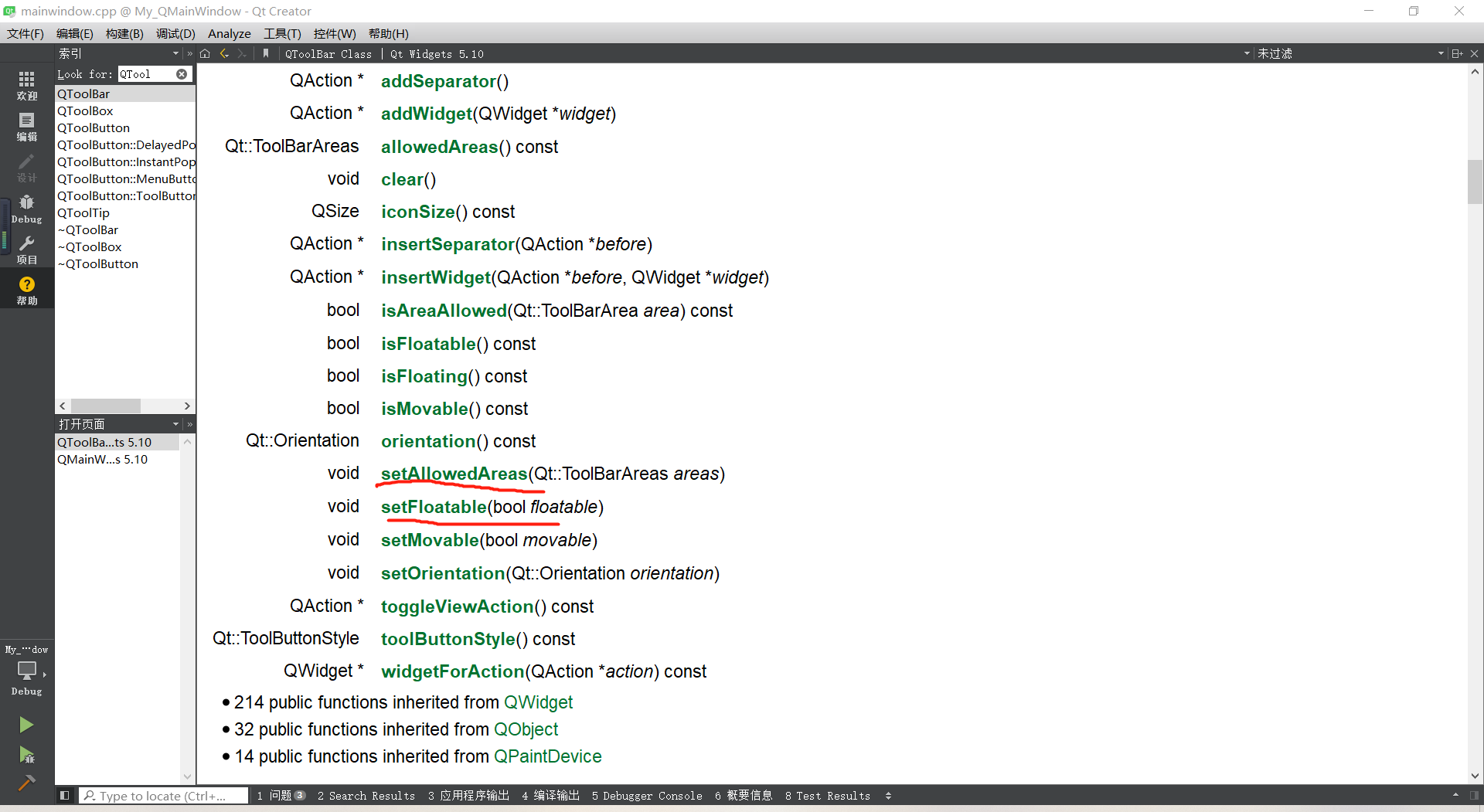
Task: Open the 1 问题 output pane
Action: (281, 795)
